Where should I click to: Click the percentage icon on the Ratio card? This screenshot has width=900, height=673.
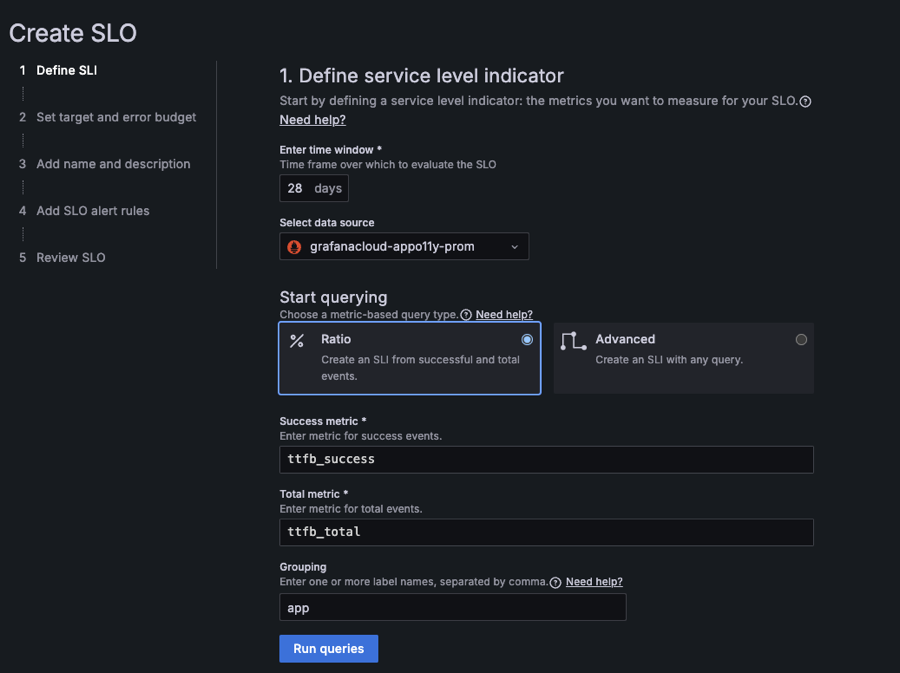[x=297, y=339]
